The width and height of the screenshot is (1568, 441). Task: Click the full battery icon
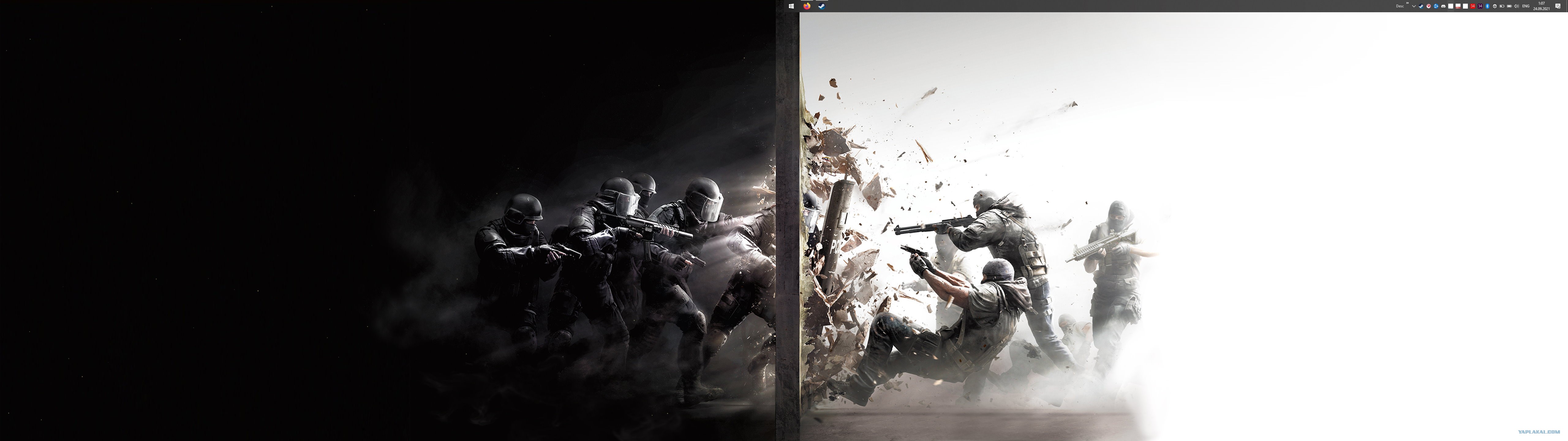click(1510, 6)
